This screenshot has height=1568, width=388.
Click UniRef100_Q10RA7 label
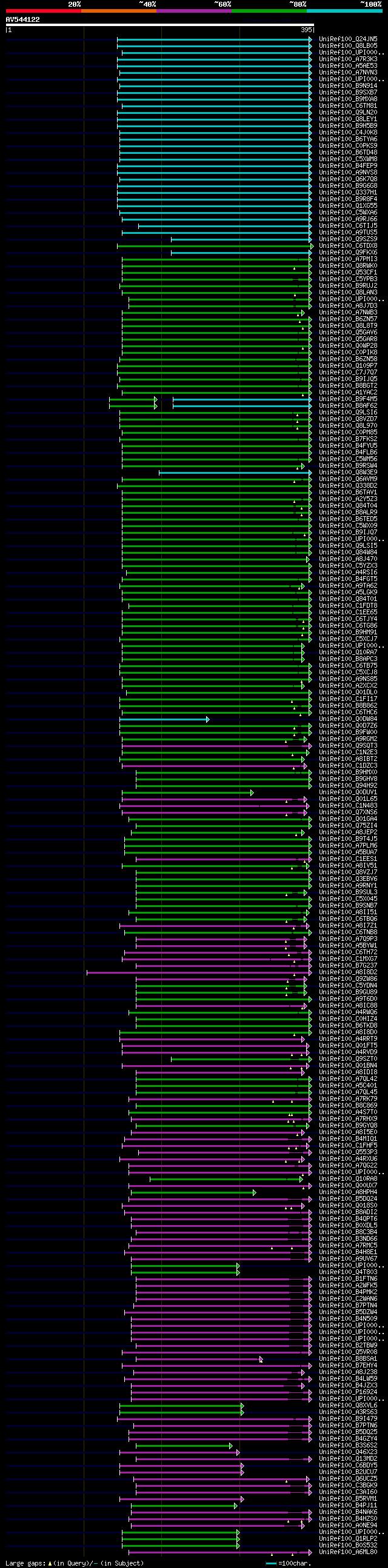tap(348, 653)
